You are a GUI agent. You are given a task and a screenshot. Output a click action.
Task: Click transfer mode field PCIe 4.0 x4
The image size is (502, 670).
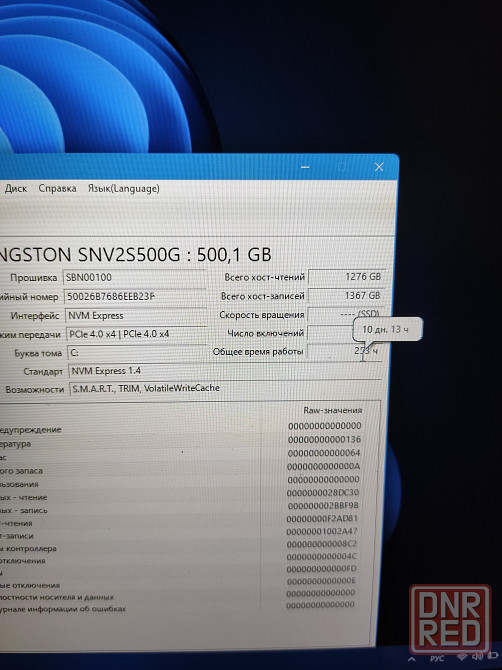point(137,334)
